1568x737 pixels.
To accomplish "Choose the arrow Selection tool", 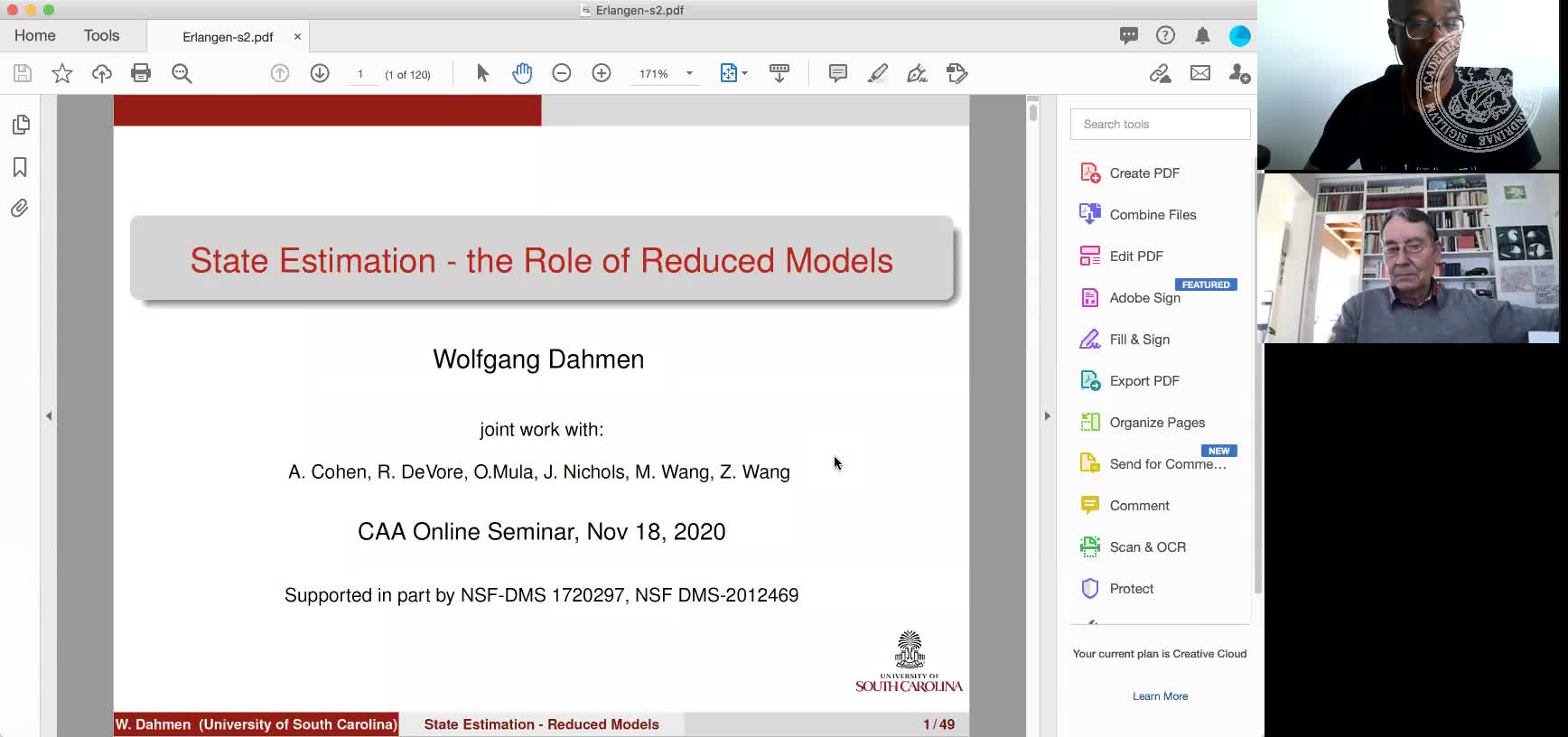I will tap(482, 73).
